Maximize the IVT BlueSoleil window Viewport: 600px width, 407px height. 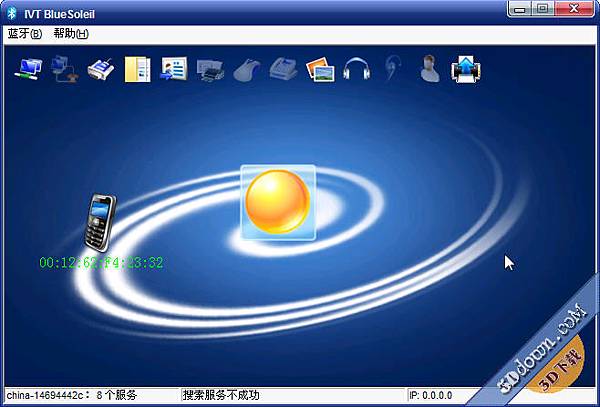(543, 9)
